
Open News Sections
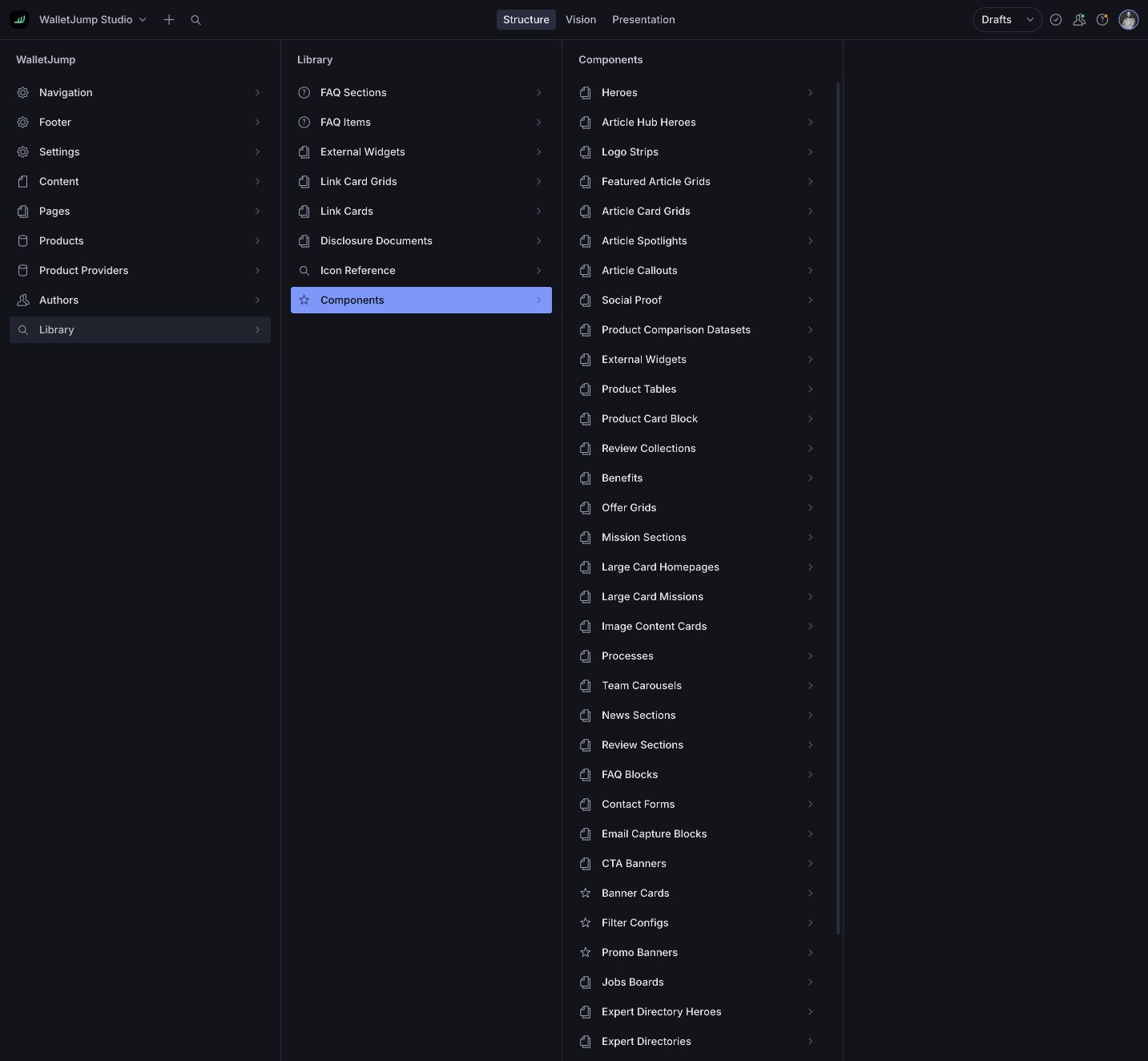pyautogui.click(x=698, y=715)
